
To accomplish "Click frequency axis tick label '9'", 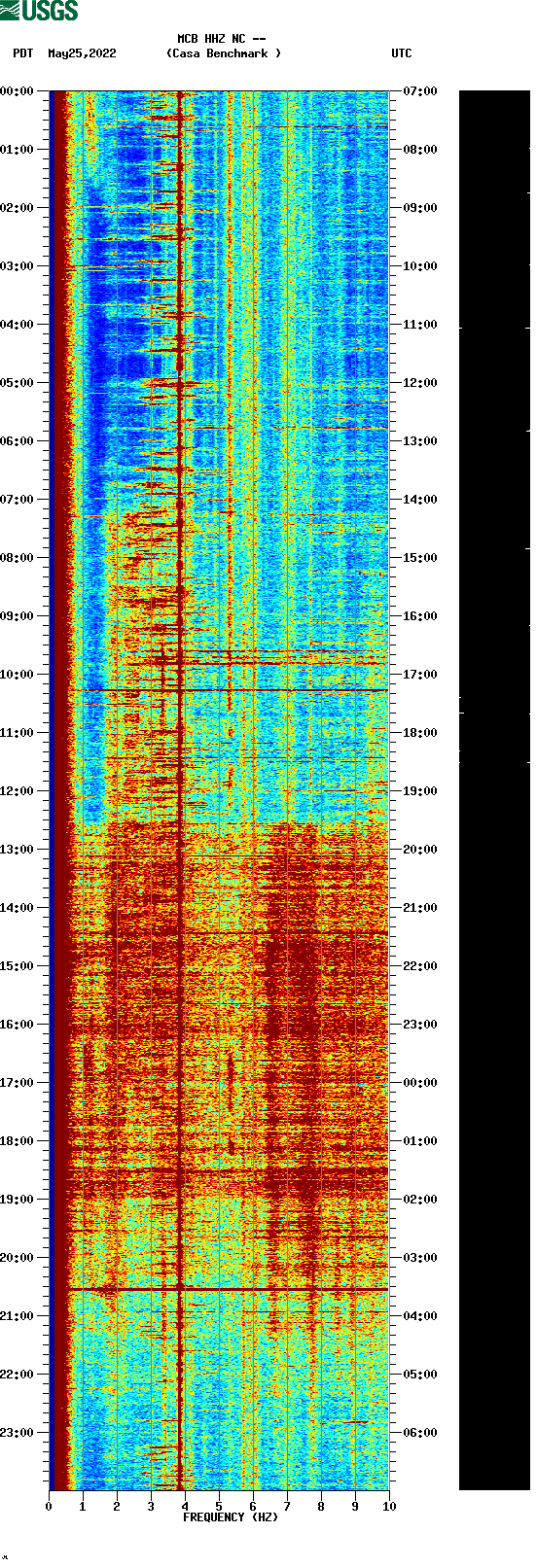I will (355, 1507).
